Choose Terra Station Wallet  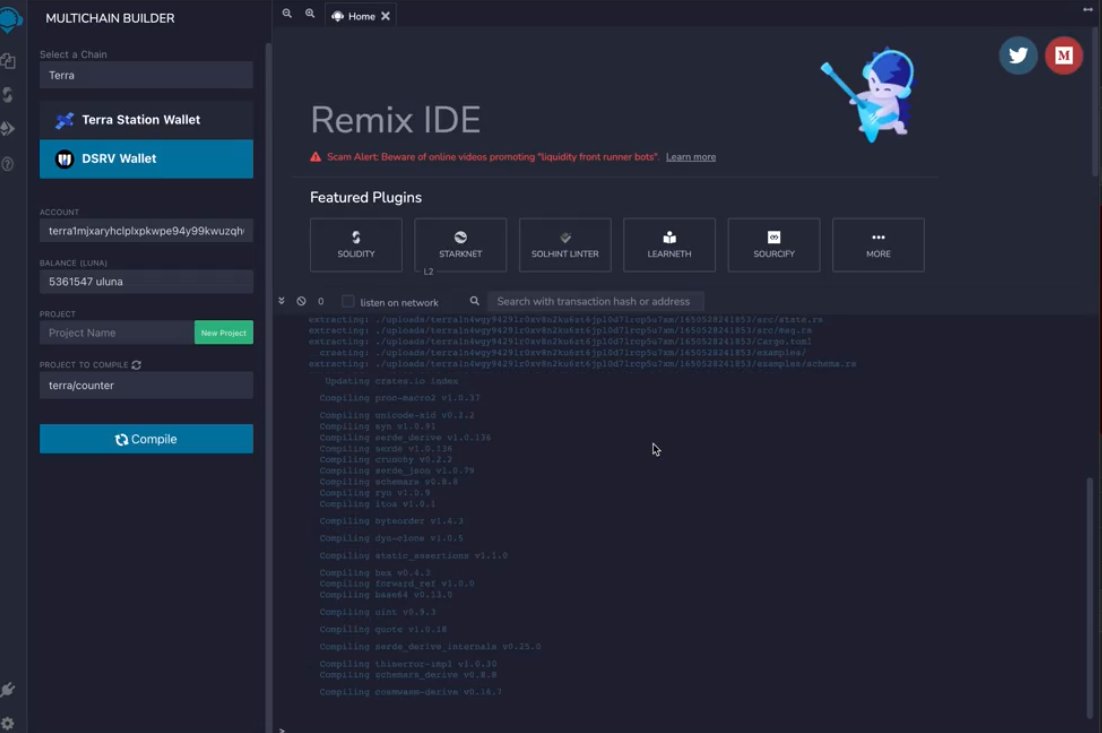tap(146, 119)
